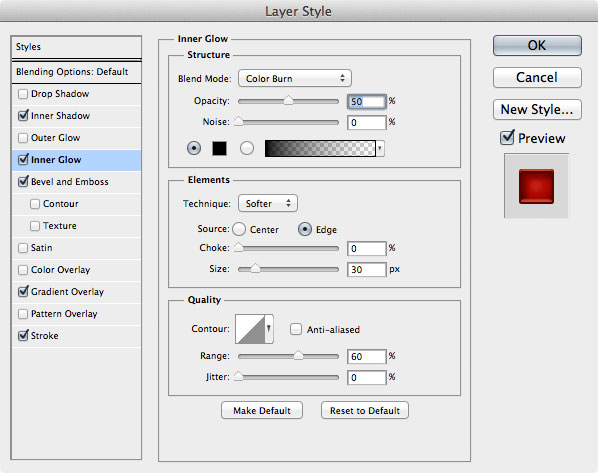Click the Opacity slider handle
This screenshot has width=598, height=473.
tap(288, 101)
